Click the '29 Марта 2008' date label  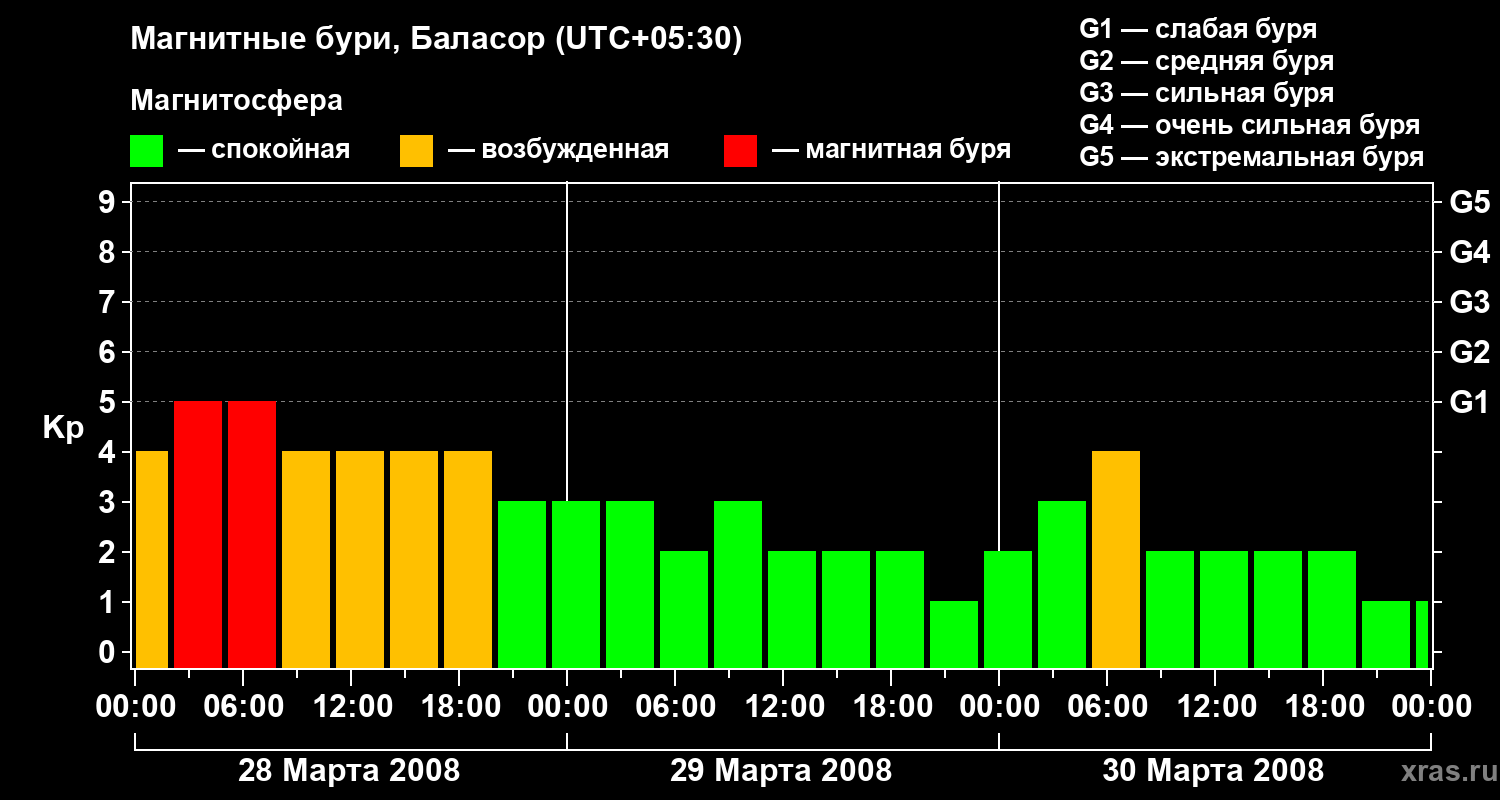click(781, 771)
